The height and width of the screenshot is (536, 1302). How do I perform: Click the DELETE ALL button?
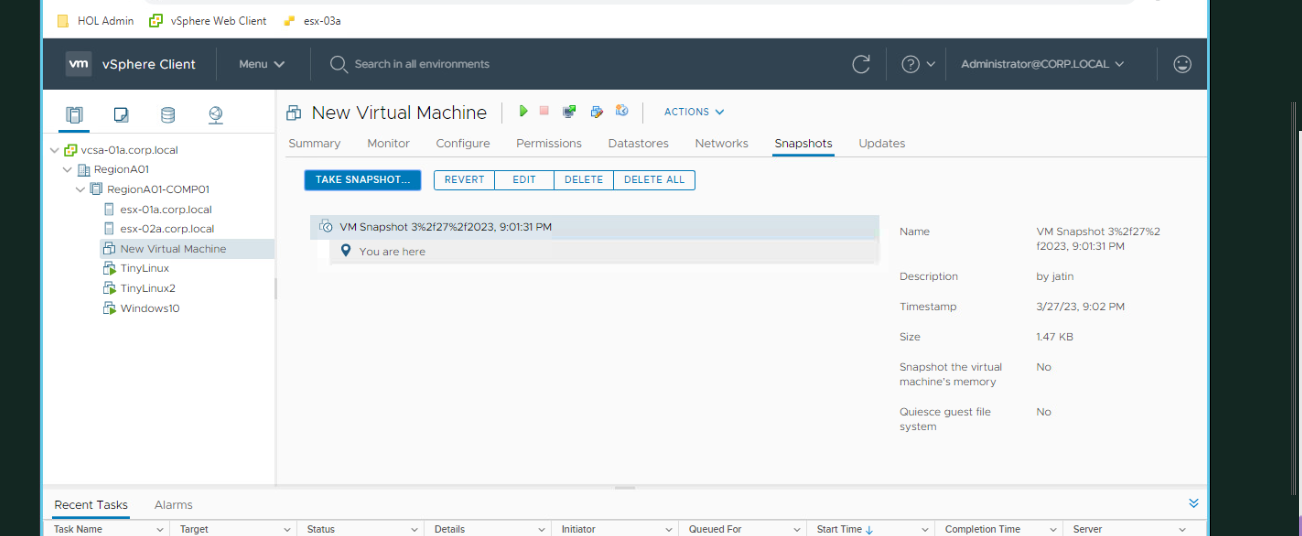(654, 180)
